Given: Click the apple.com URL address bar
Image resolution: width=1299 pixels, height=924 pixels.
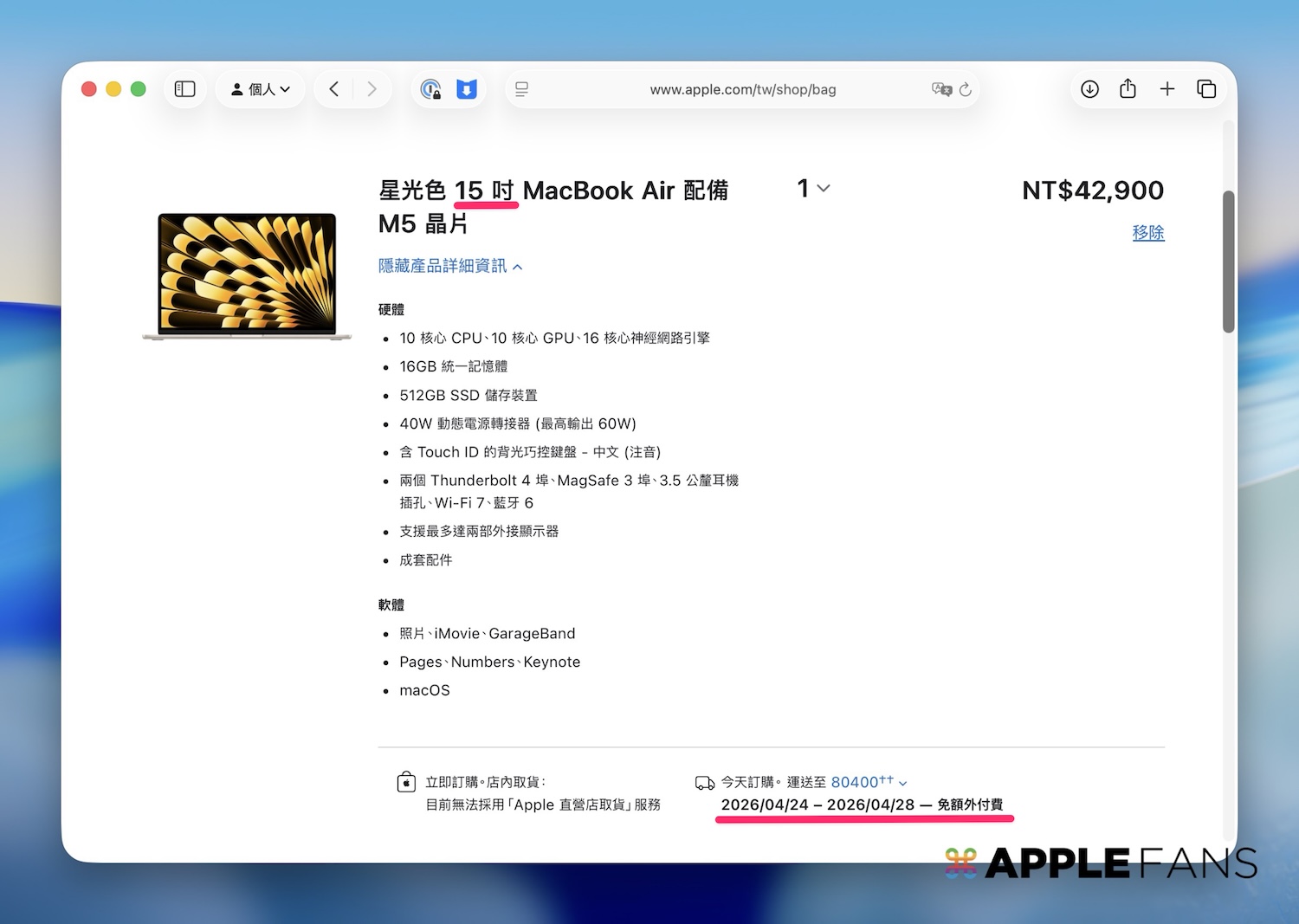Looking at the screenshot, I should click(742, 89).
